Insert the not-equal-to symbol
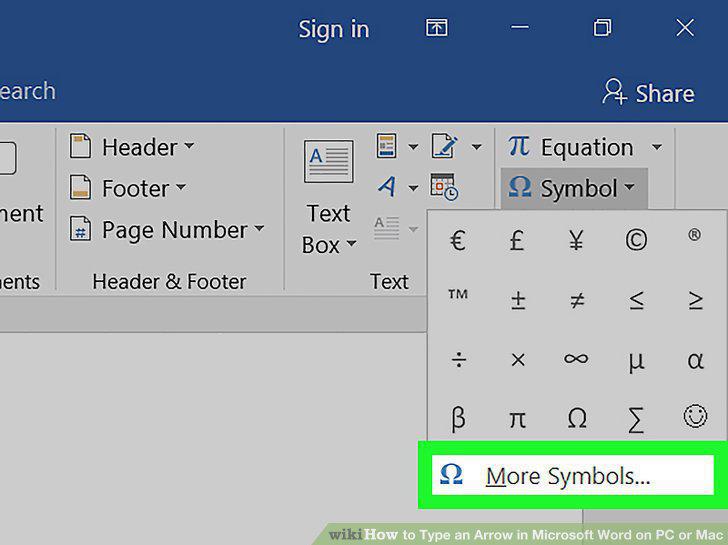Image resolution: width=728 pixels, height=545 pixels. point(577,300)
